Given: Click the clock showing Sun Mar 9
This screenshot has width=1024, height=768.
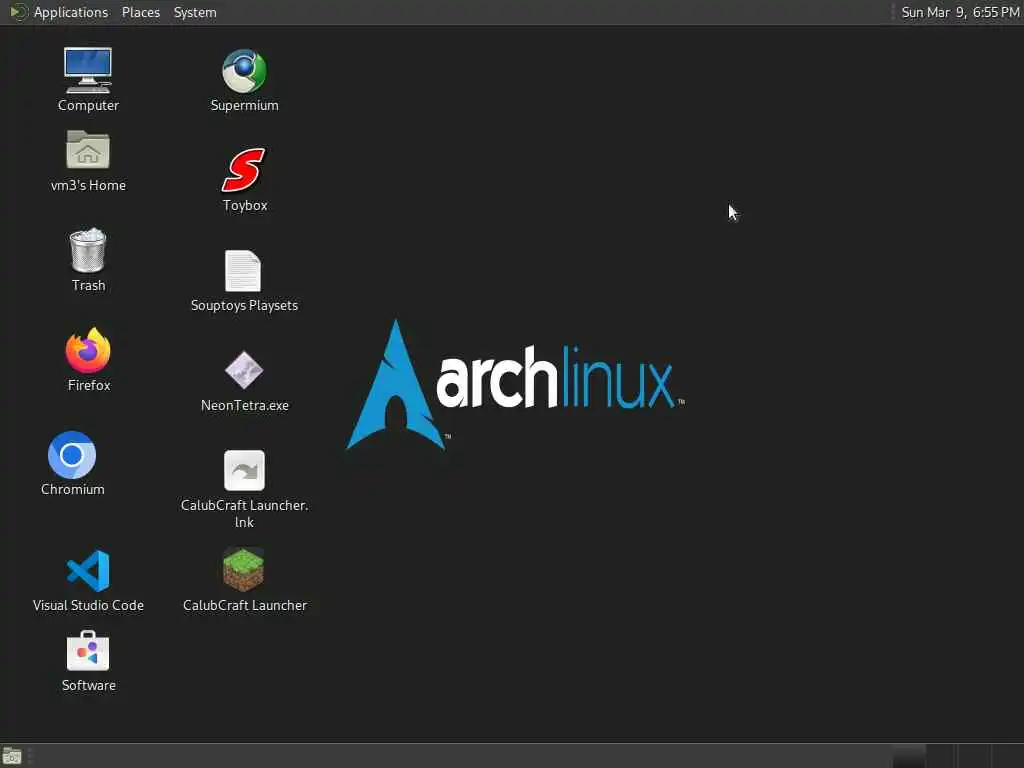Looking at the screenshot, I should point(960,12).
